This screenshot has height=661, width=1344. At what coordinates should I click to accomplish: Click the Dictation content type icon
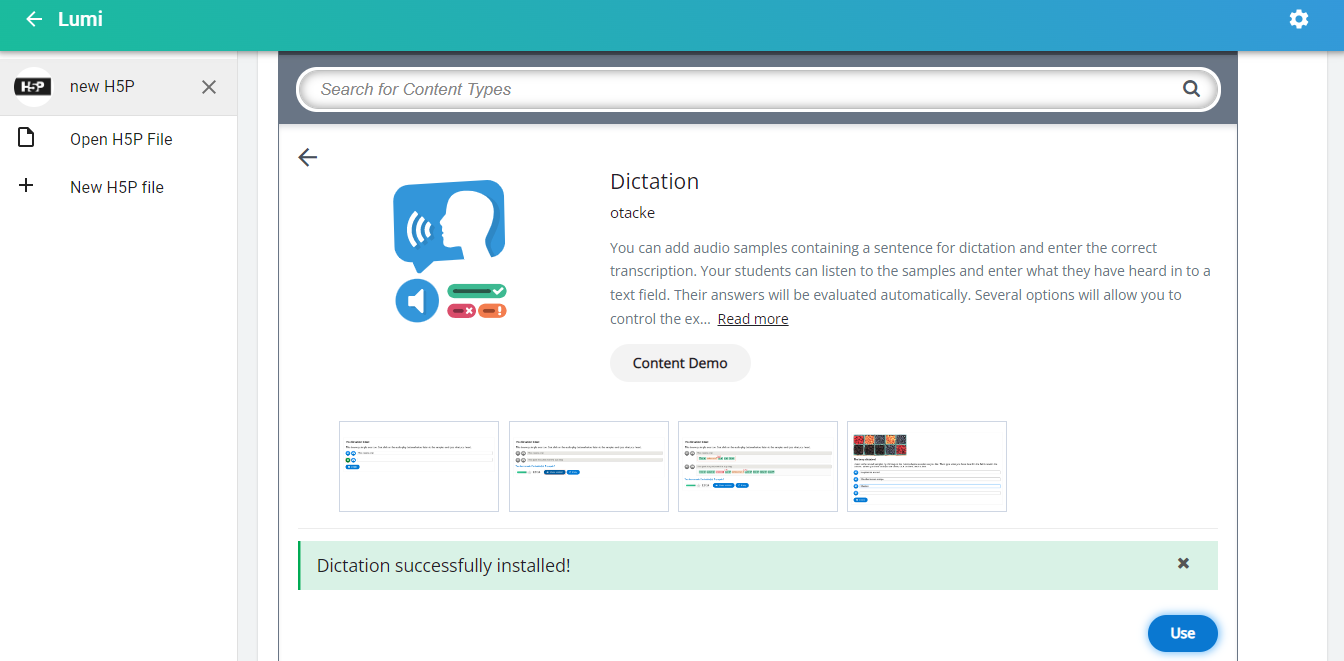coord(449,250)
